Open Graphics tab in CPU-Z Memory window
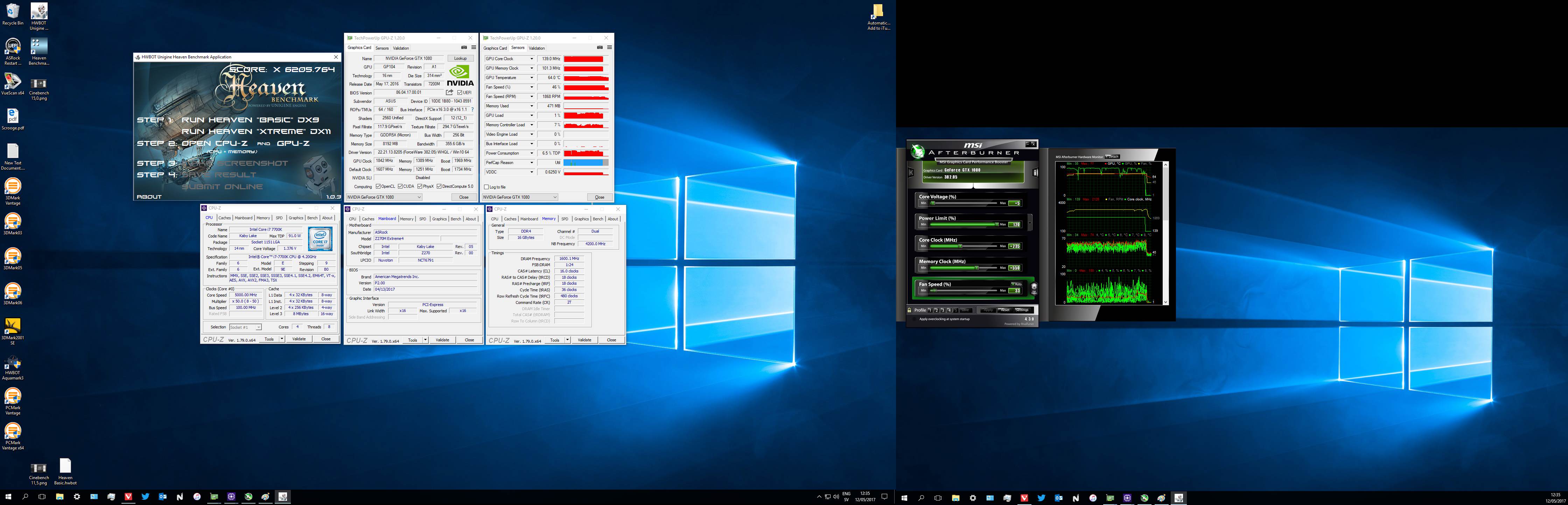1568x505 pixels. tap(581, 219)
